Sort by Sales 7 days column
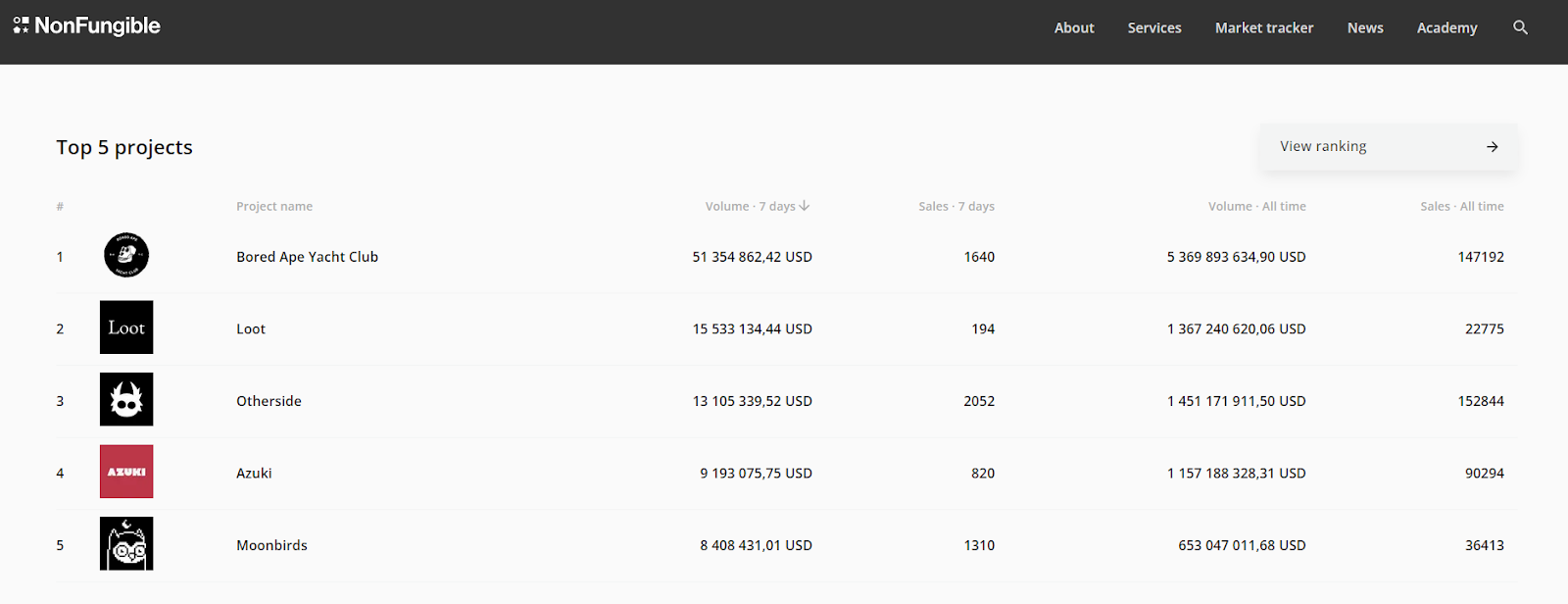 [x=956, y=206]
